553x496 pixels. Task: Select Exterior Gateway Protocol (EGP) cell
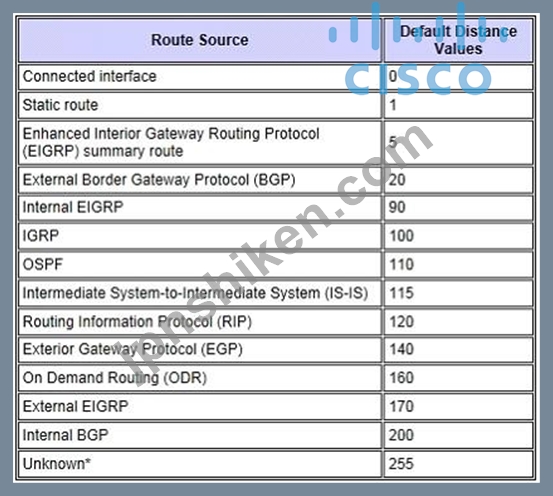click(x=200, y=350)
